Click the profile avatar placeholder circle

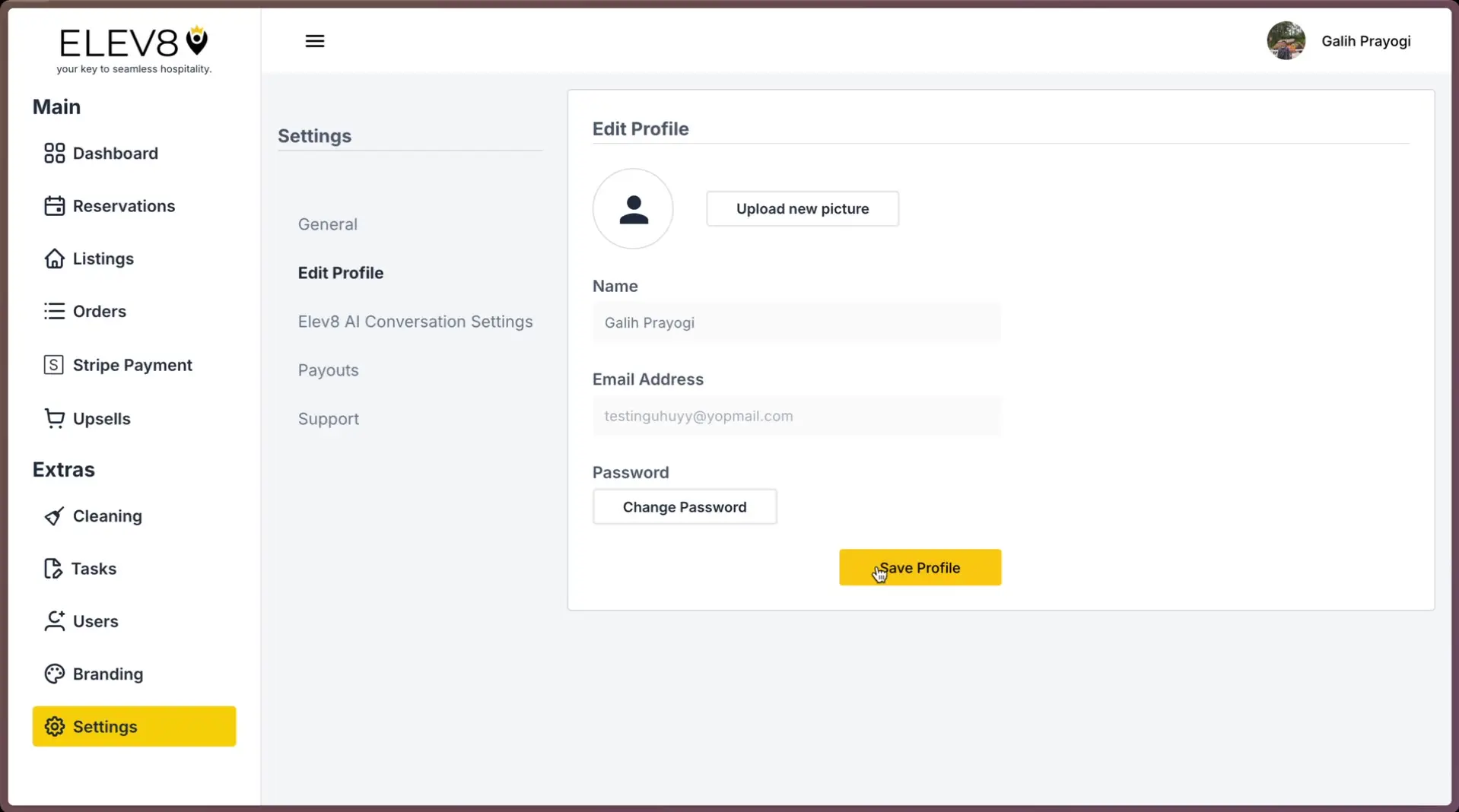[x=633, y=208]
